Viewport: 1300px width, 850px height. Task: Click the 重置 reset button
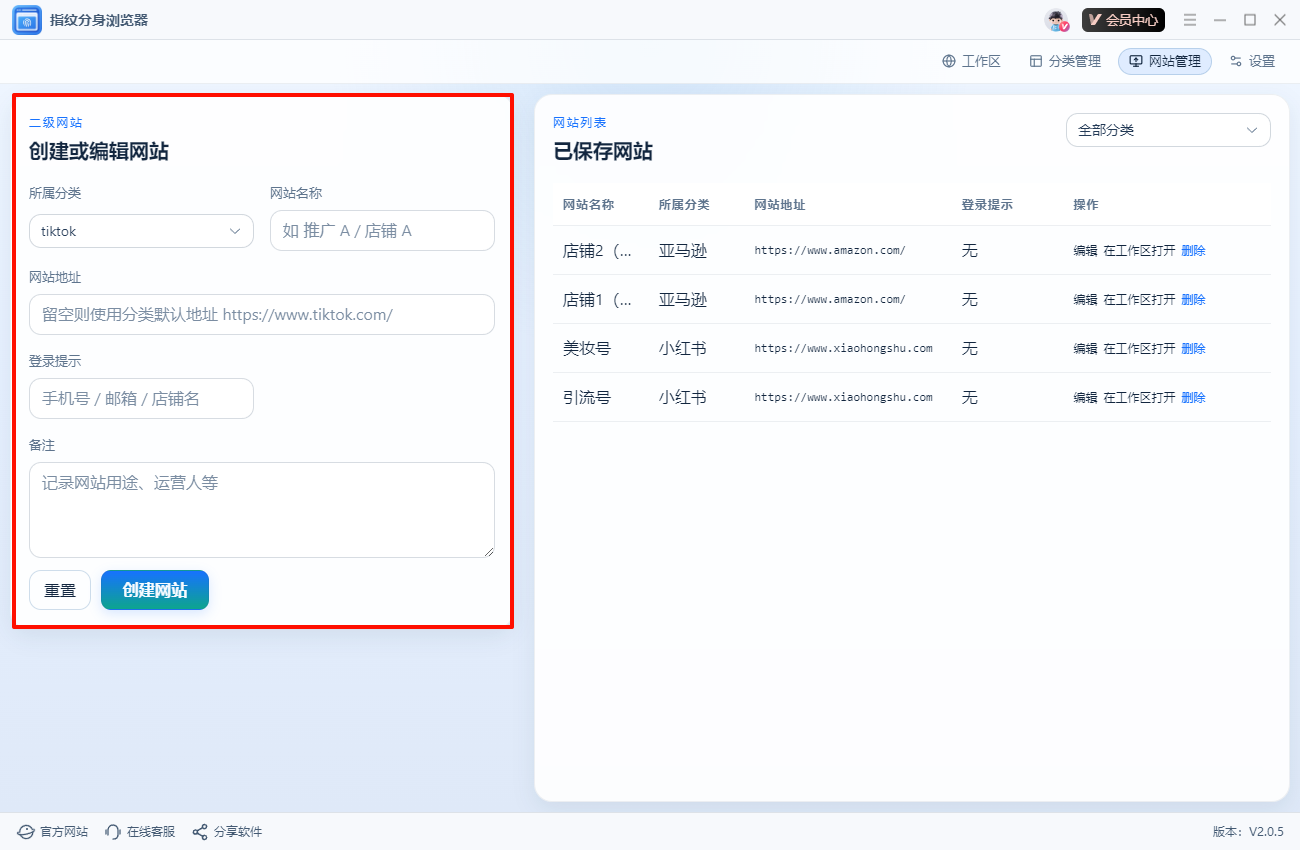pyautogui.click(x=60, y=590)
